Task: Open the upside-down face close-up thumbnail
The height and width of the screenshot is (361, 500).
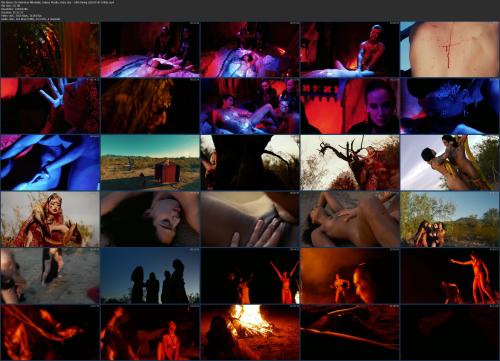Action: point(150,219)
